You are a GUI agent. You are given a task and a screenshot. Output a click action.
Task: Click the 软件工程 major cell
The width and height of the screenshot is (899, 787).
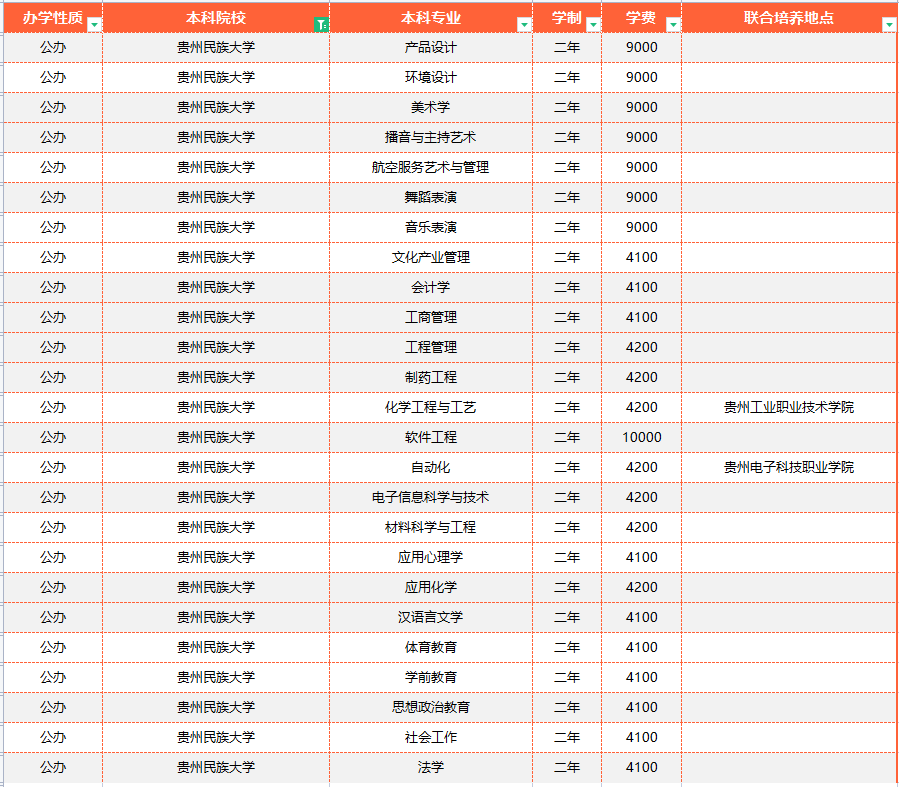coord(431,437)
